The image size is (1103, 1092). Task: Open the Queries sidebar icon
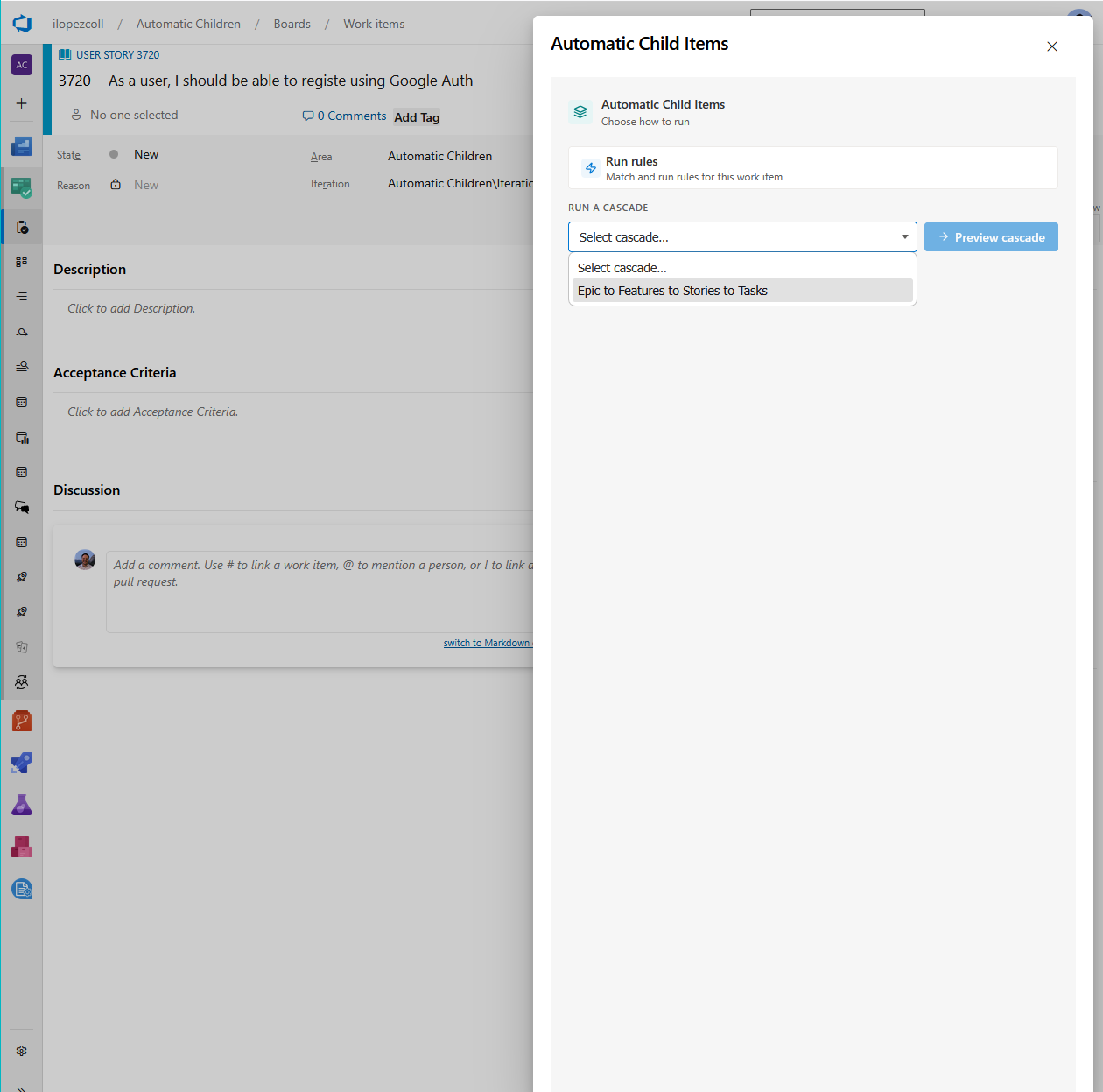pos(22,367)
